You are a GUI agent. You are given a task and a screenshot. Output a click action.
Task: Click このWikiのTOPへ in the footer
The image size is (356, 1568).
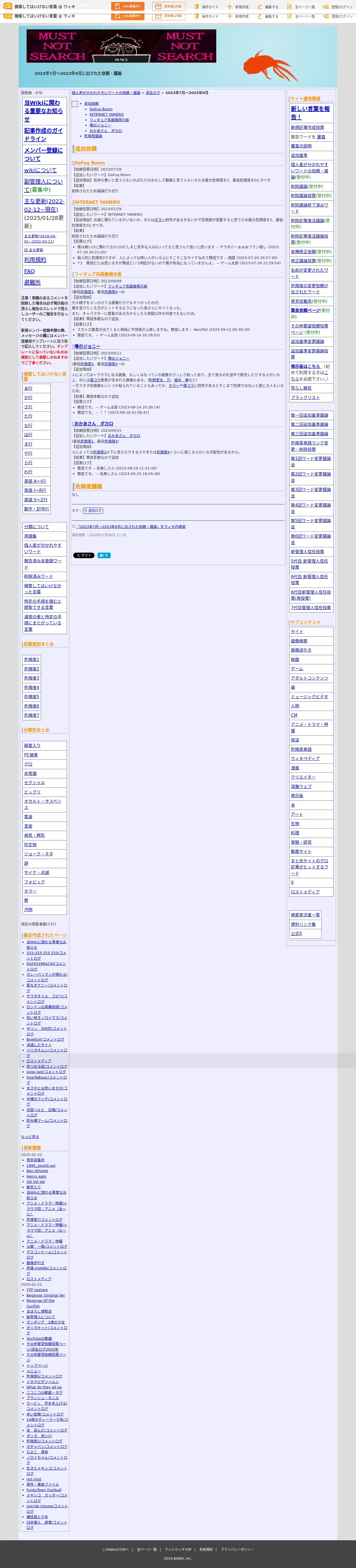(x=116, y=1549)
